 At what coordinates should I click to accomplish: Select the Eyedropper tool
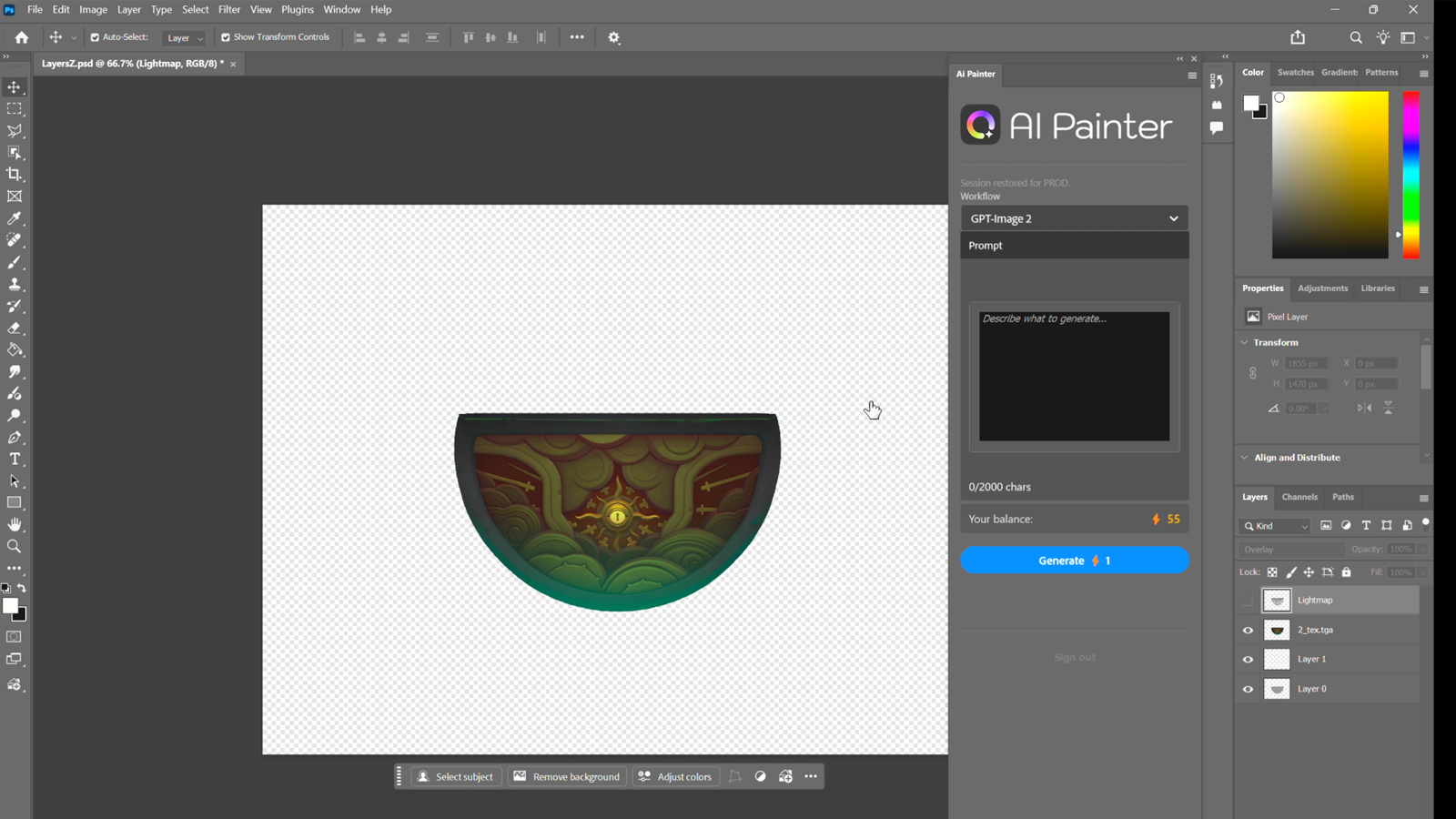click(x=15, y=218)
